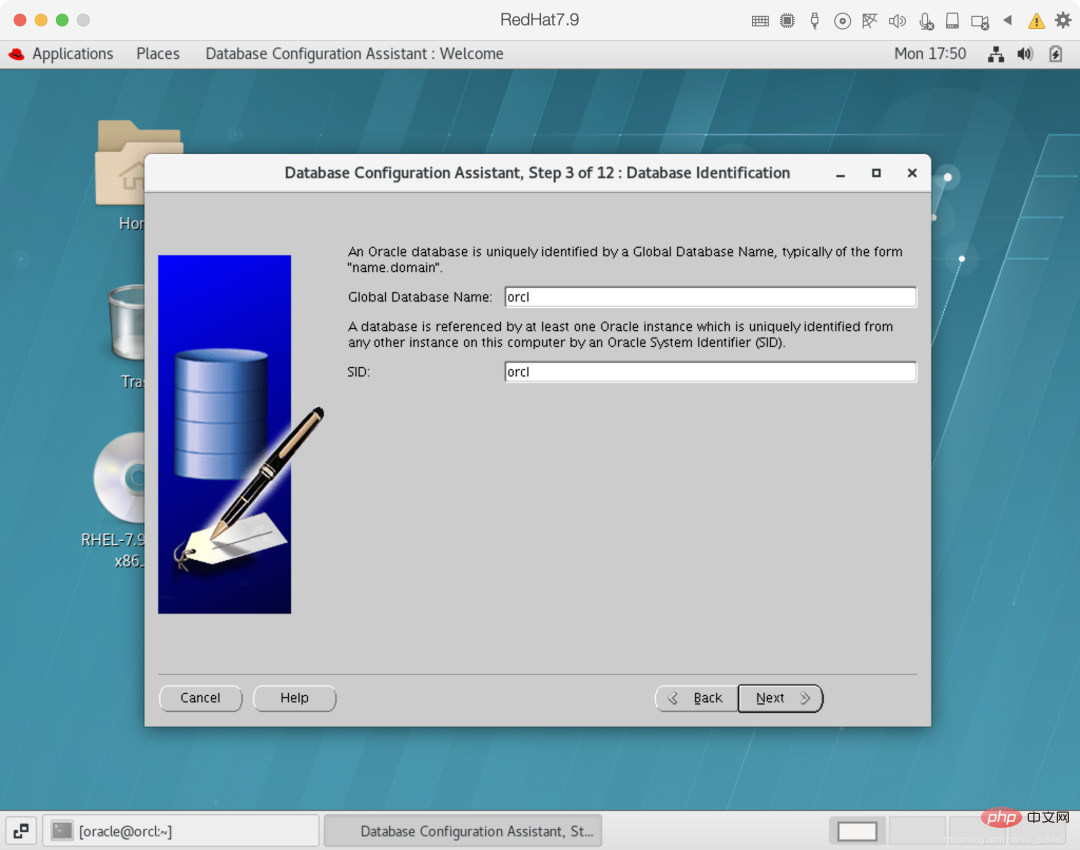This screenshot has height=850, width=1080.
Task: Open the Mon 17:50 clock calendar
Action: [x=930, y=54]
